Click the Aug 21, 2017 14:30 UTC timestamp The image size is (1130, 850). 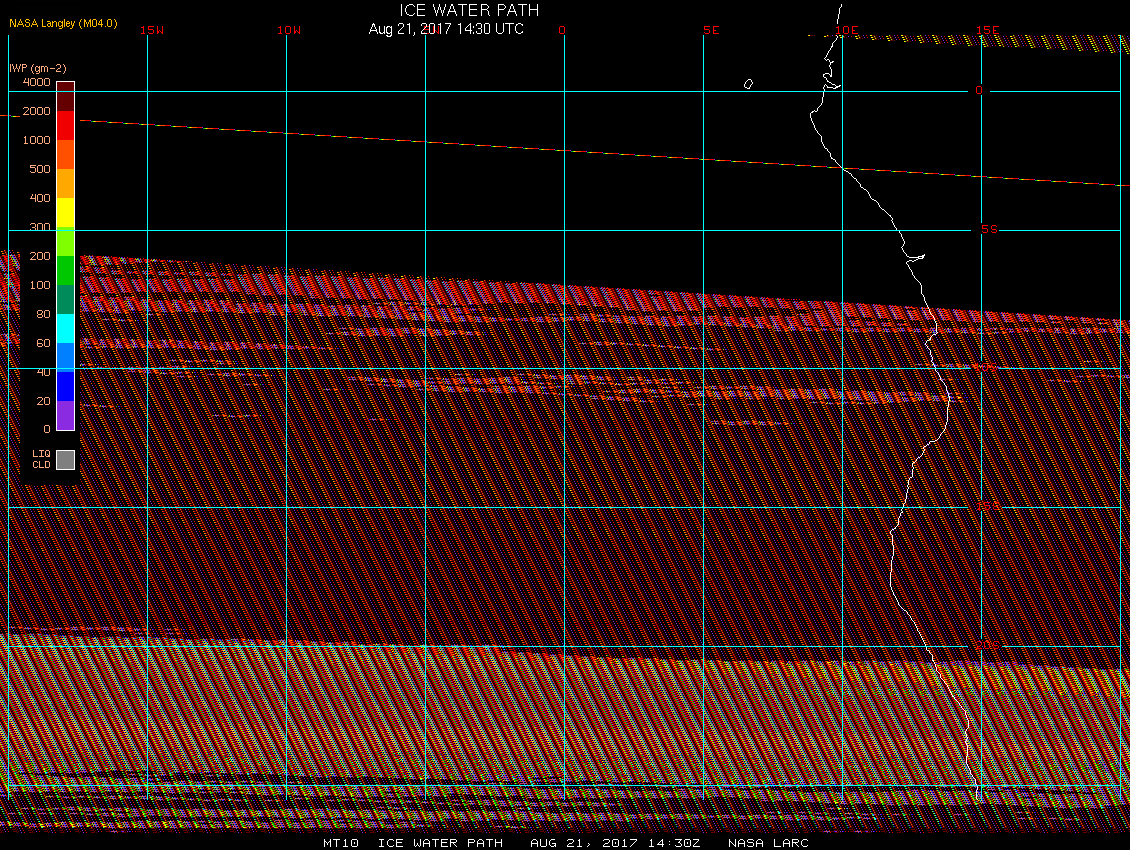point(446,29)
